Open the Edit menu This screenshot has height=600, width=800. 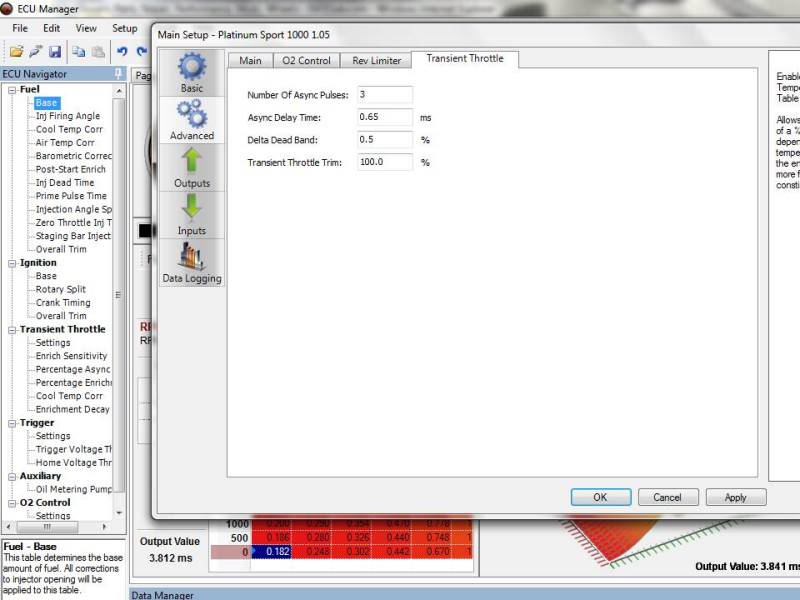click(x=51, y=28)
